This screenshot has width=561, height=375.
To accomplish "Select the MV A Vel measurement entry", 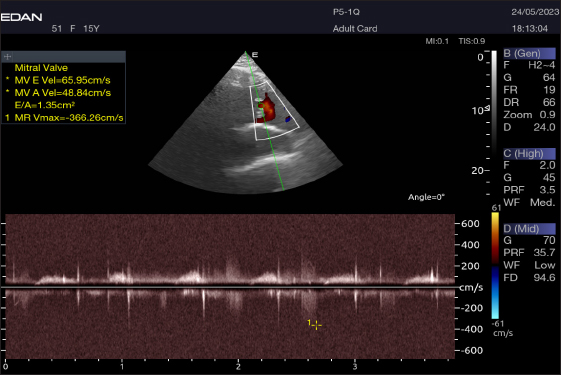I will 63,93.
